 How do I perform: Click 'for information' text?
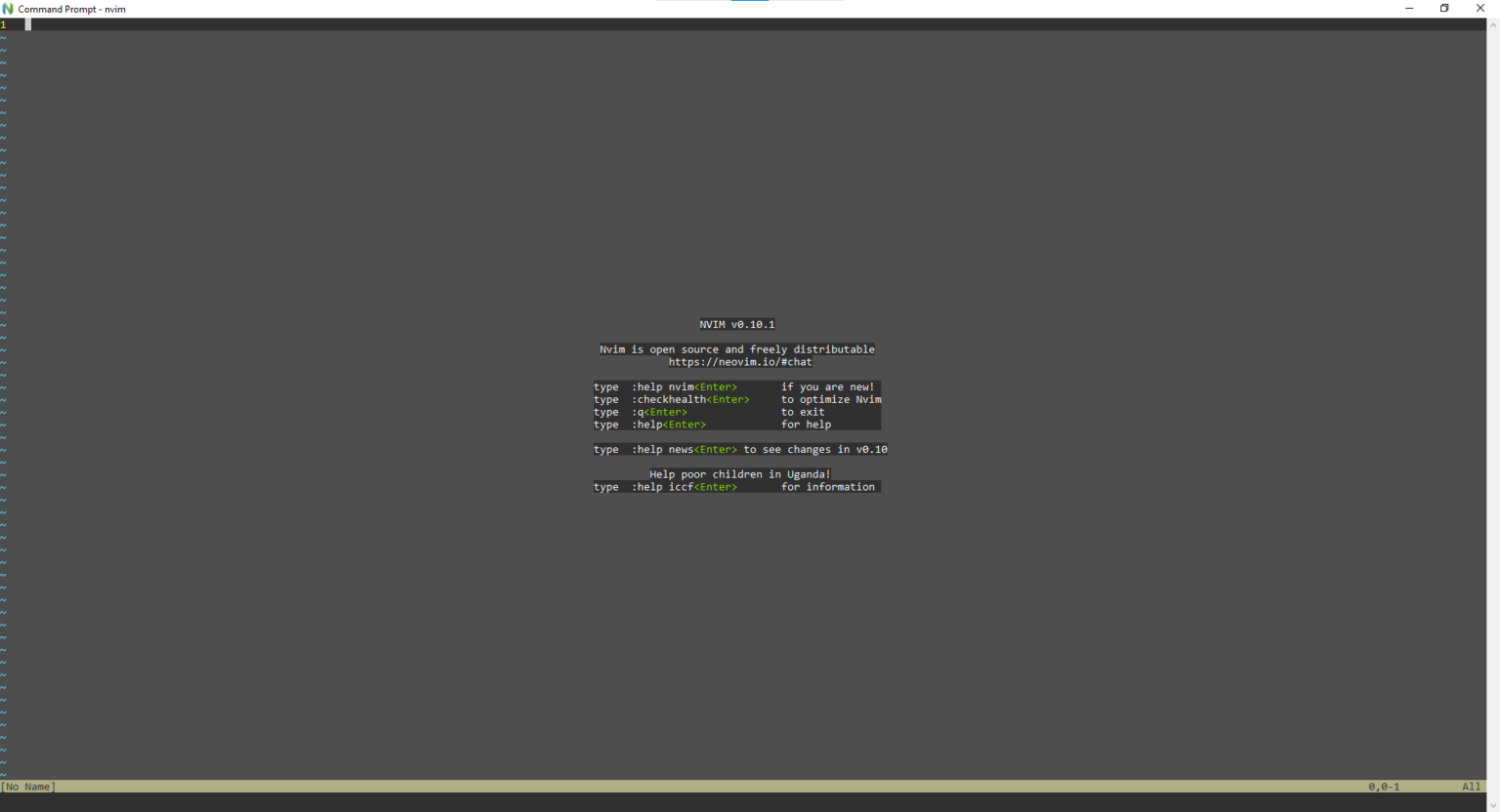[x=828, y=487]
